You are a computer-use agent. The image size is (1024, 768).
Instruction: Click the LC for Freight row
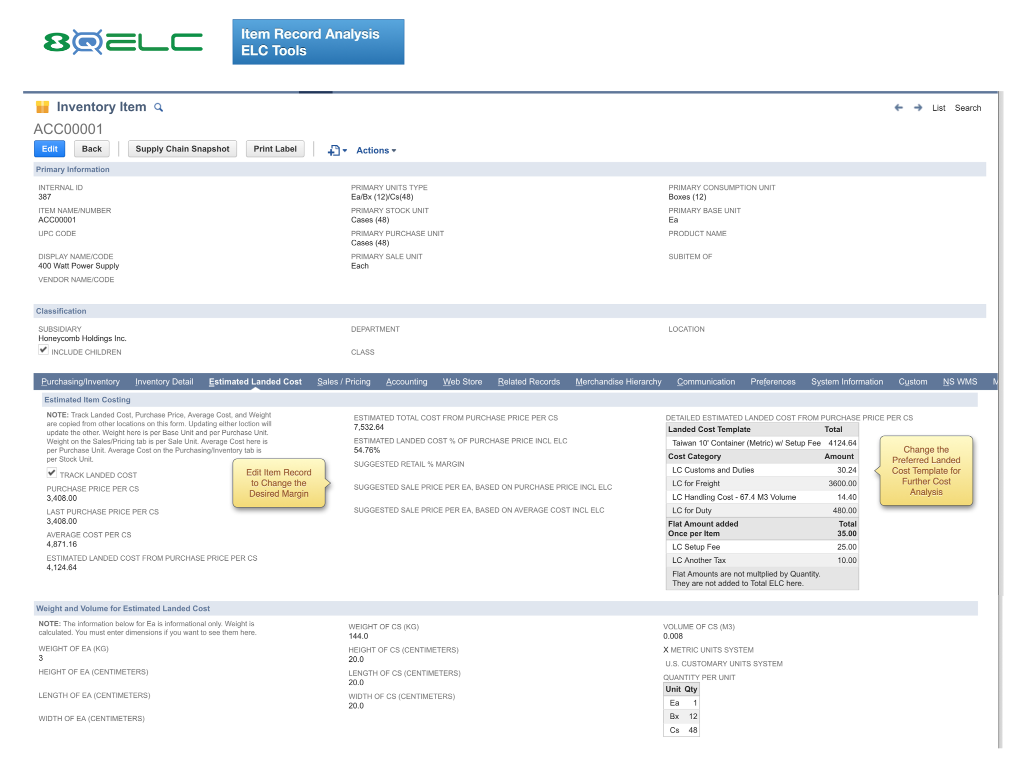pyautogui.click(x=762, y=484)
